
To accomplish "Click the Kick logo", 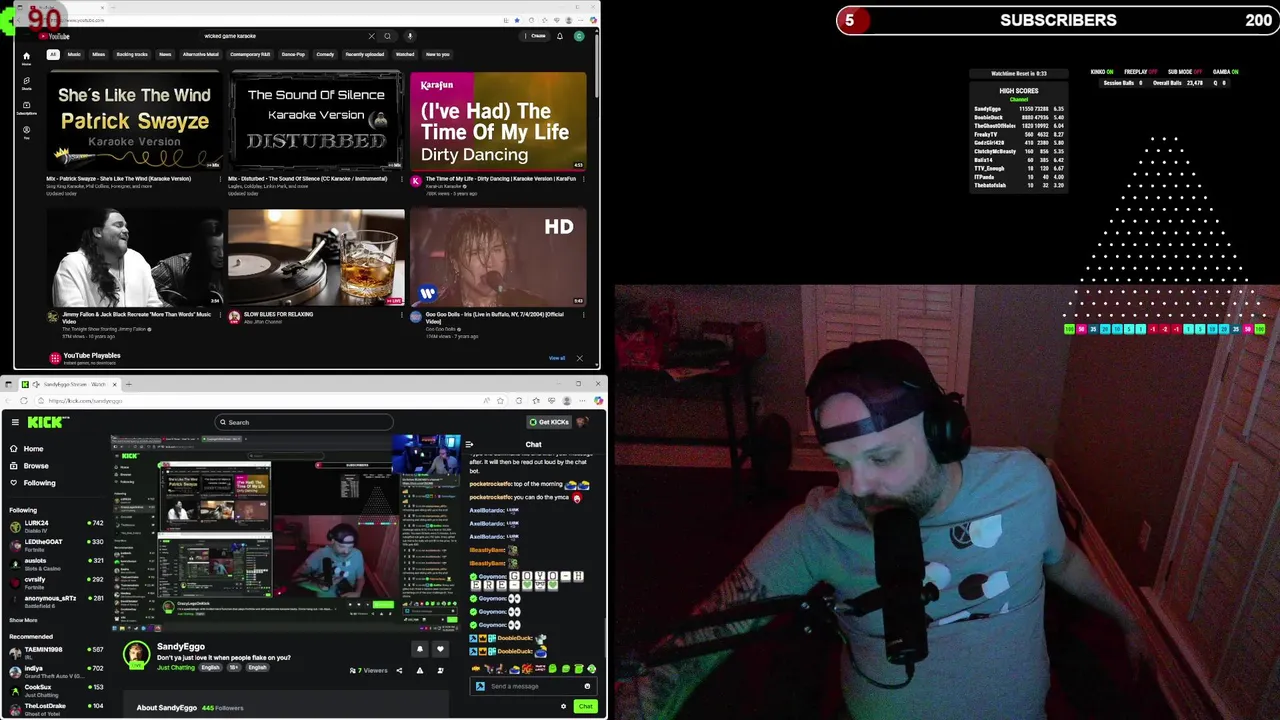I will [x=48, y=422].
